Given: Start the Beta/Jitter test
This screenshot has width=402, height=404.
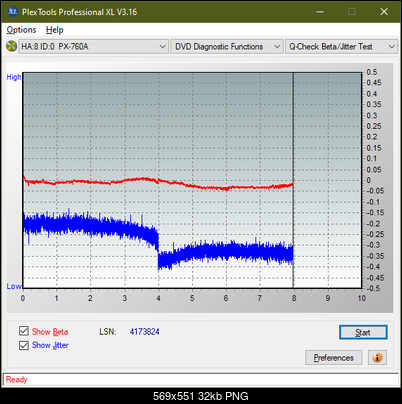Looking at the screenshot, I should pyautogui.click(x=363, y=332).
